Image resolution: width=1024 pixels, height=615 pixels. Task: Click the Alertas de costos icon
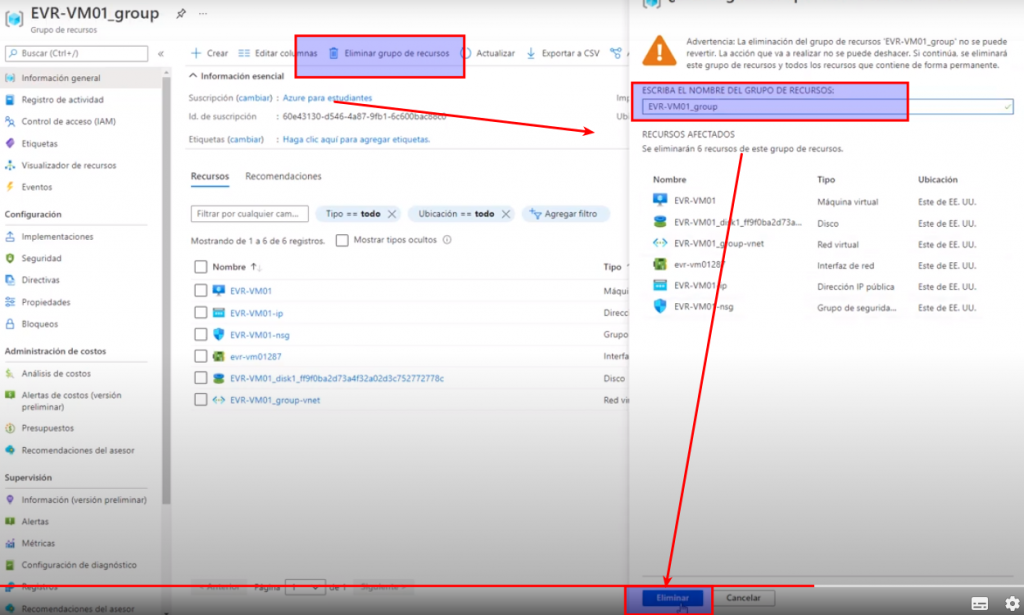tap(10, 395)
